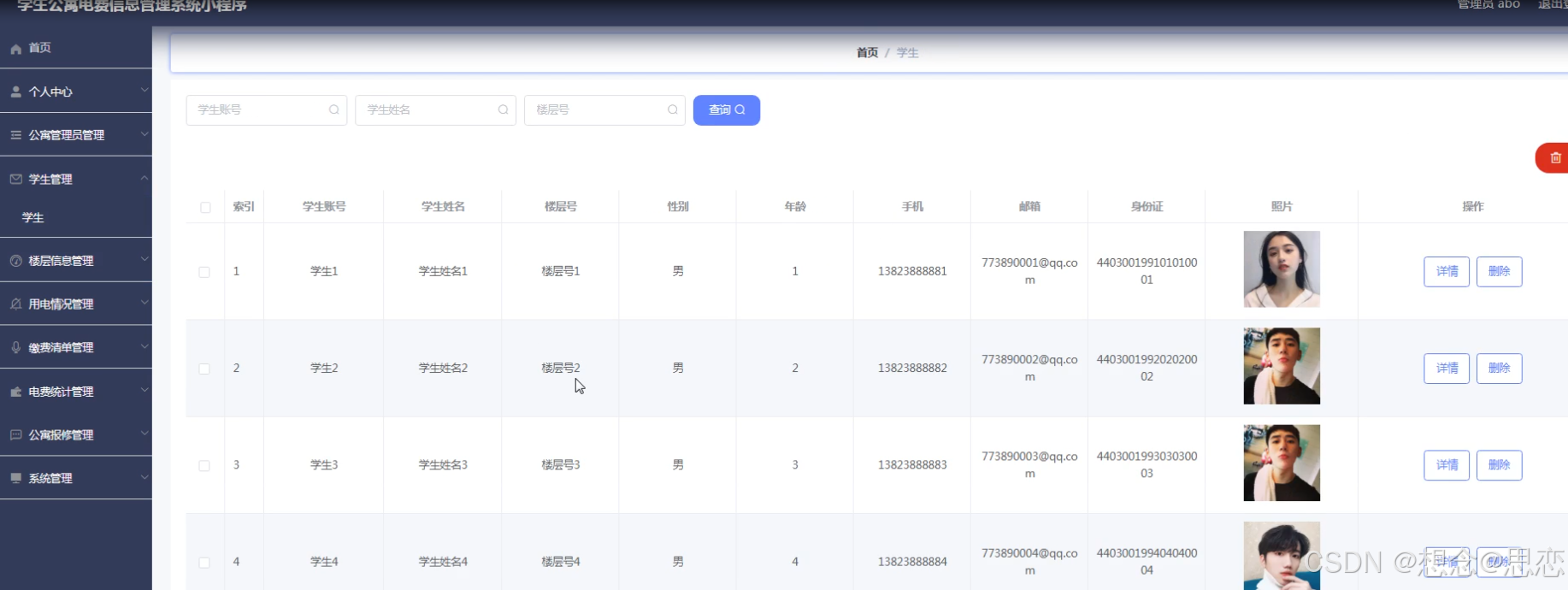Image resolution: width=1568 pixels, height=590 pixels.
Task: Click search icon in 楼层号 field
Action: [673, 109]
